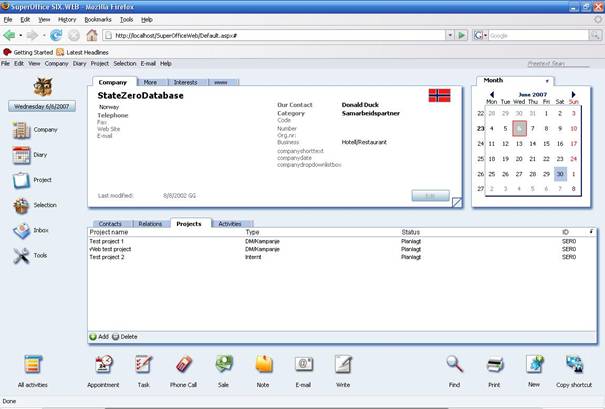The width and height of the screenshot is (605, 409).
Task: Open the Inbox navigator icon
Action: click(21, 231)
